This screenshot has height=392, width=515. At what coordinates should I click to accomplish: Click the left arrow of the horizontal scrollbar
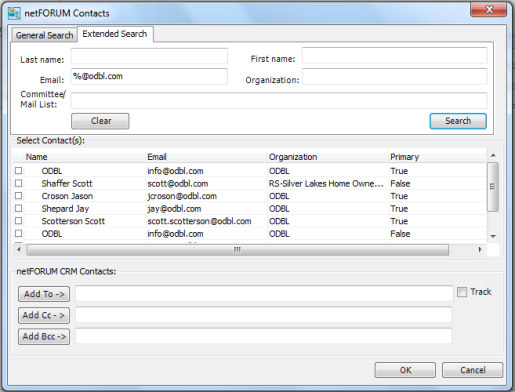(19, 249)
